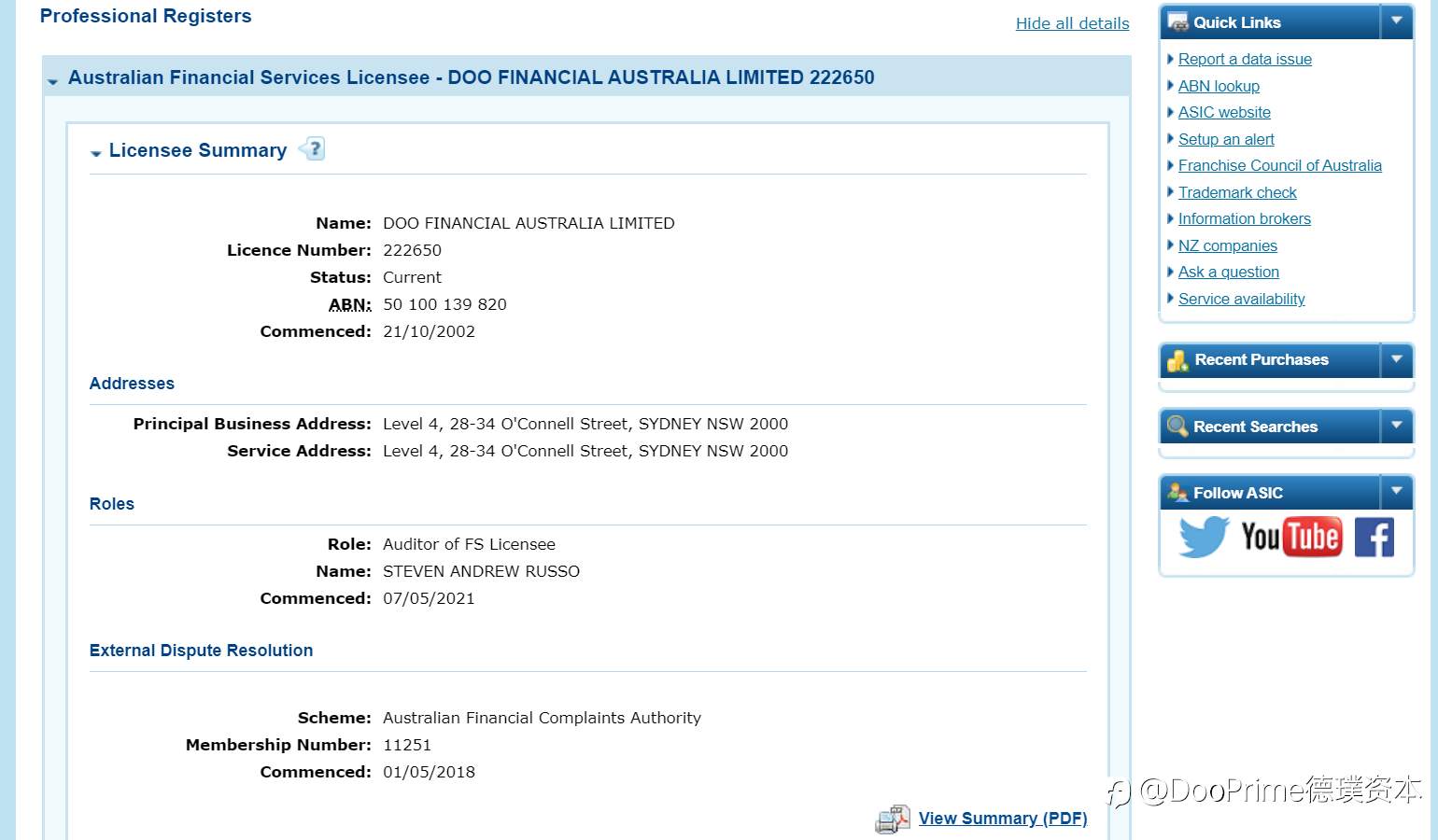The height and width of the screenshot is (840, 1438).
Task: Click the dispute scheme commenced date 01/05/2018
Action: (429, 772)
